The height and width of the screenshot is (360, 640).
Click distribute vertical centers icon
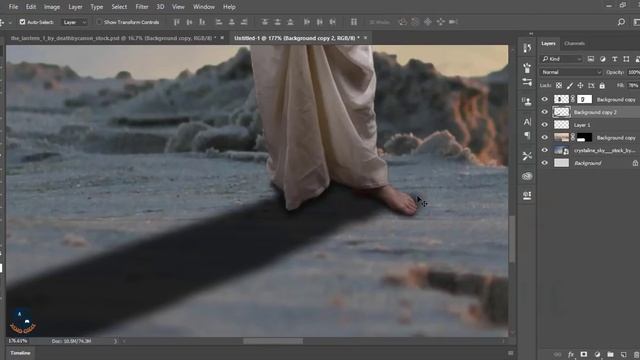[278, 22]
